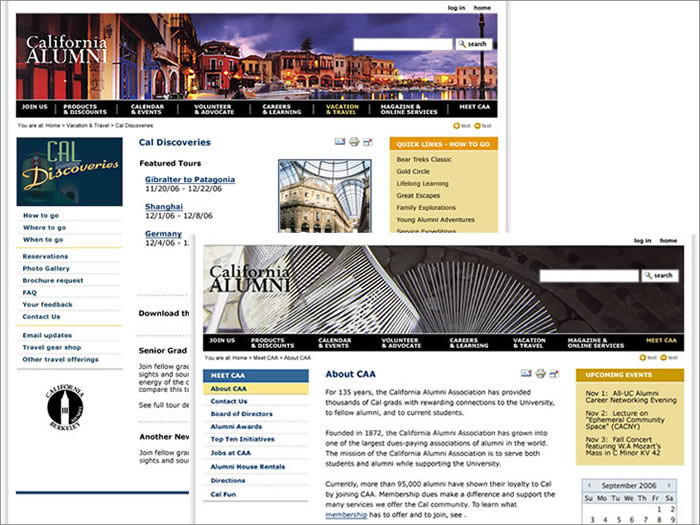This screenshot has height=525, width=700.
Task: Click the Cal Discoveries banner image
Action: pyautogui.click(x=69, y=171)
